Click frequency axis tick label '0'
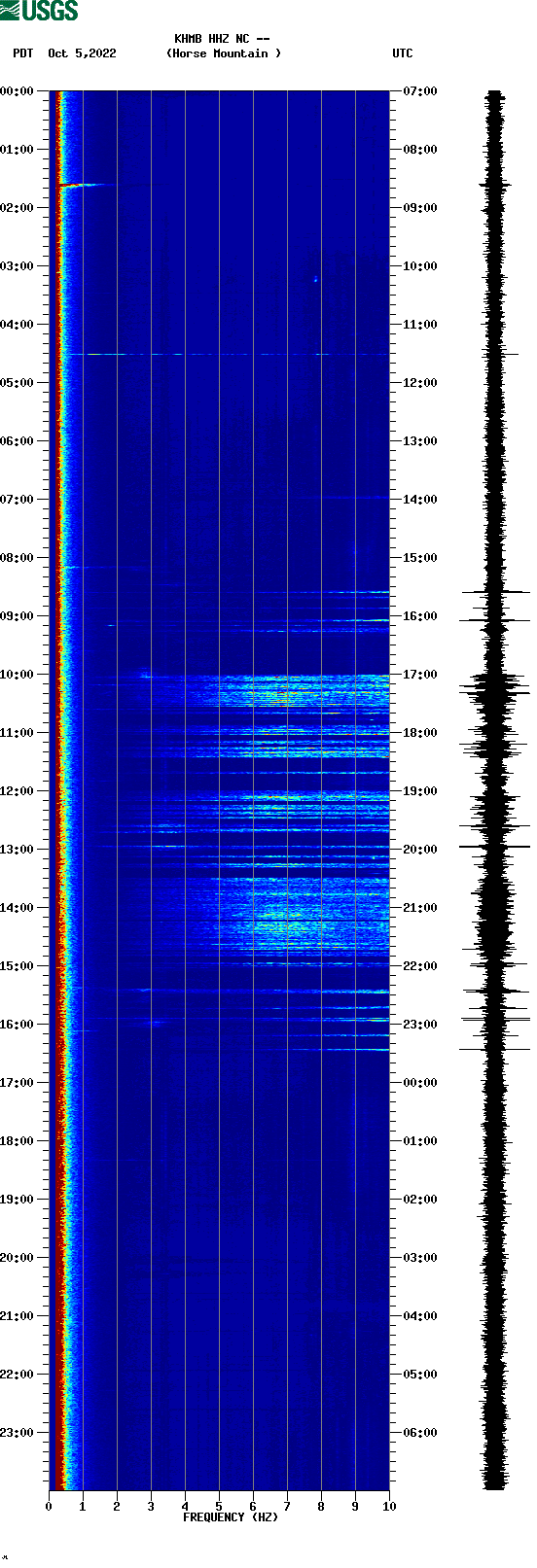537x1568 pixels. tap(49, 1507)
